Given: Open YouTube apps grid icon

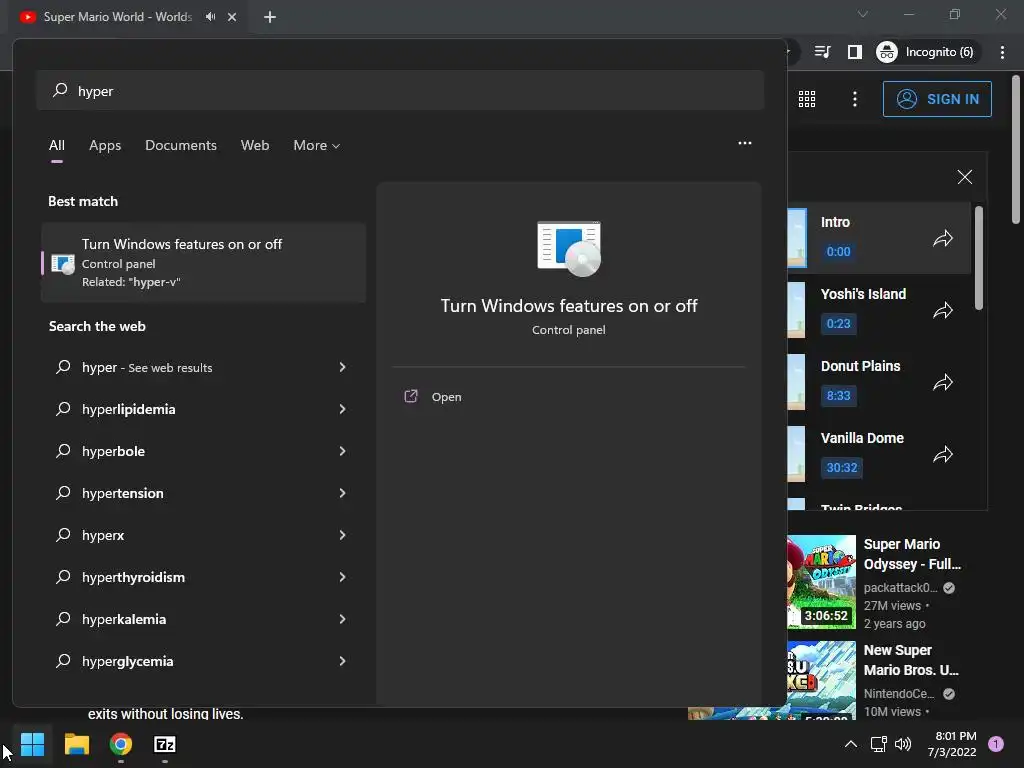Looking at the screenshot, I should (807, 99).
